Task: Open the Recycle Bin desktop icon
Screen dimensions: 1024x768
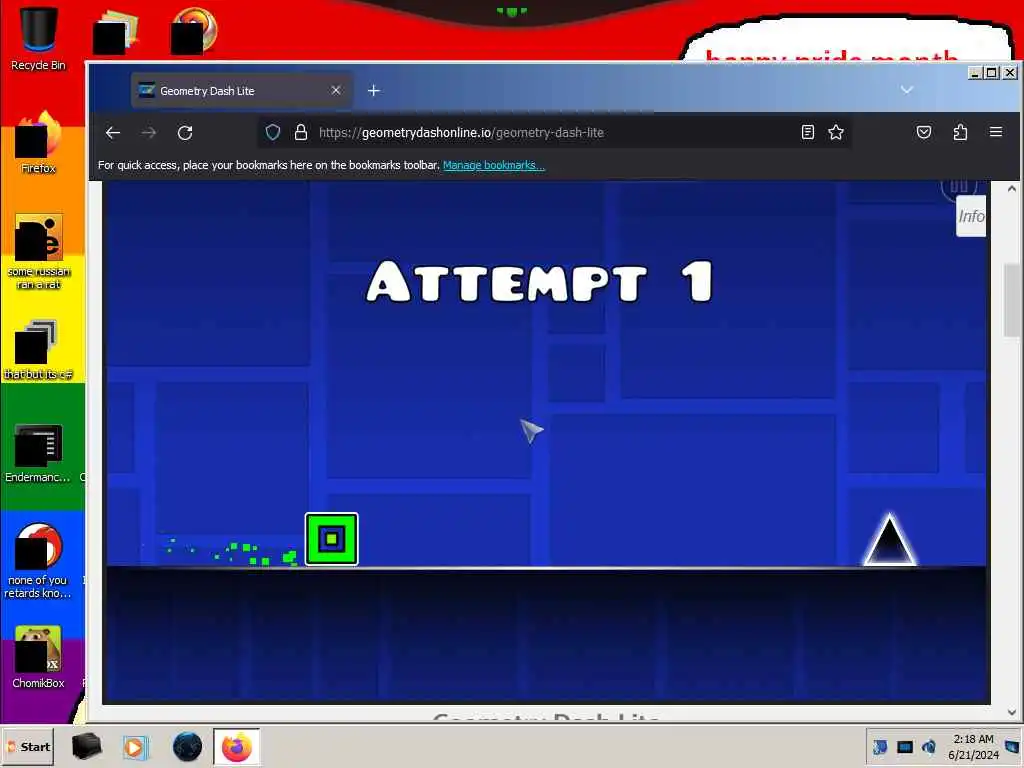Action: tap(38, 37)
